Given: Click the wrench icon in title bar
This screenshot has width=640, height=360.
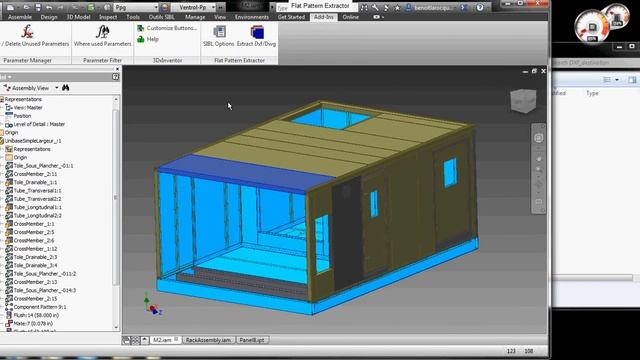Looking at the screenshot, I should 375,7.
